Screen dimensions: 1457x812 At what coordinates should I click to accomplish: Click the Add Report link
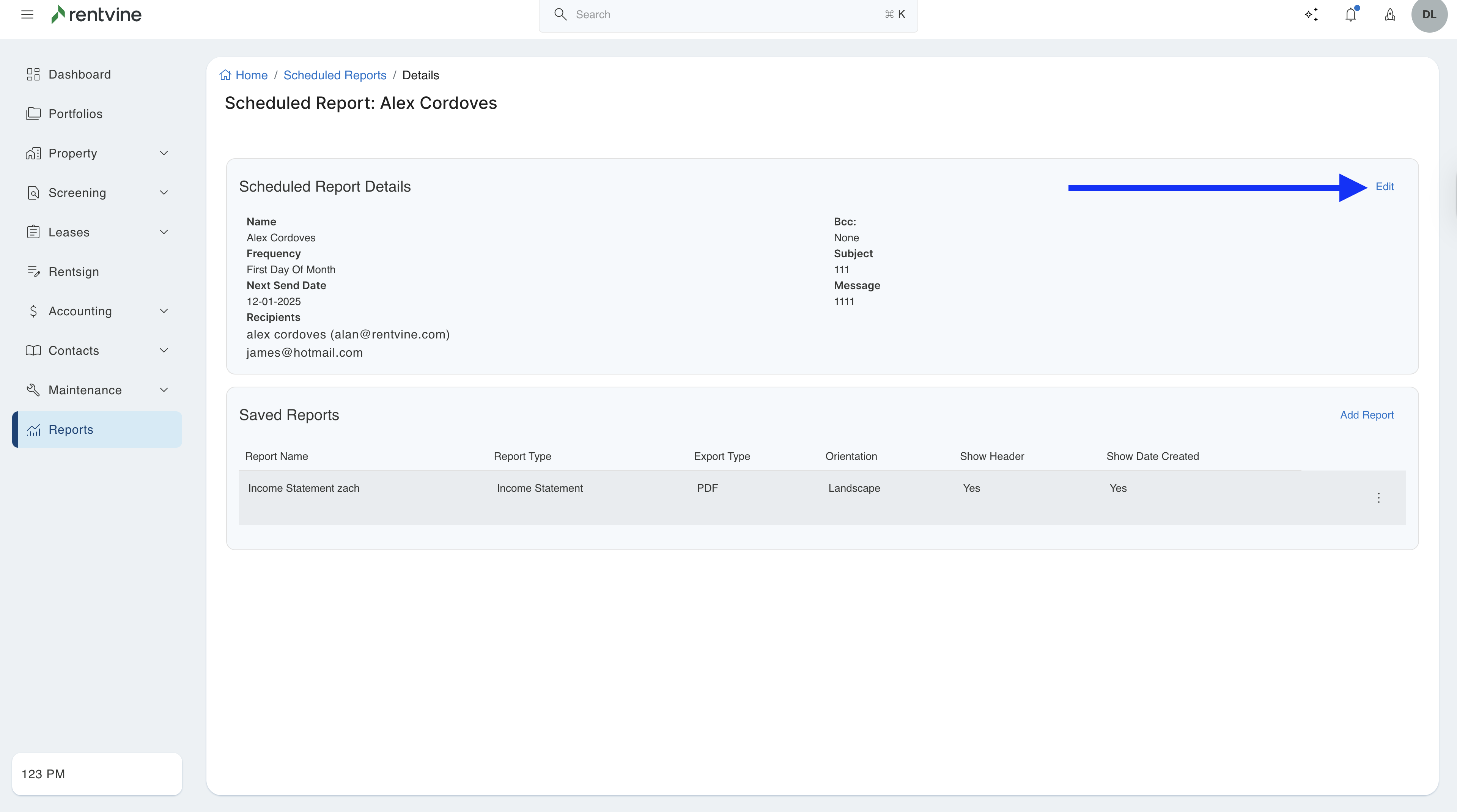(1366, 415)
